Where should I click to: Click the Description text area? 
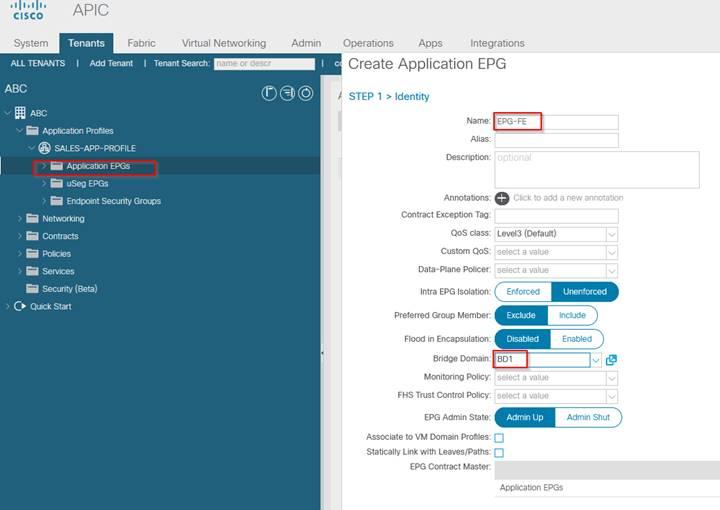pos(597,170)
